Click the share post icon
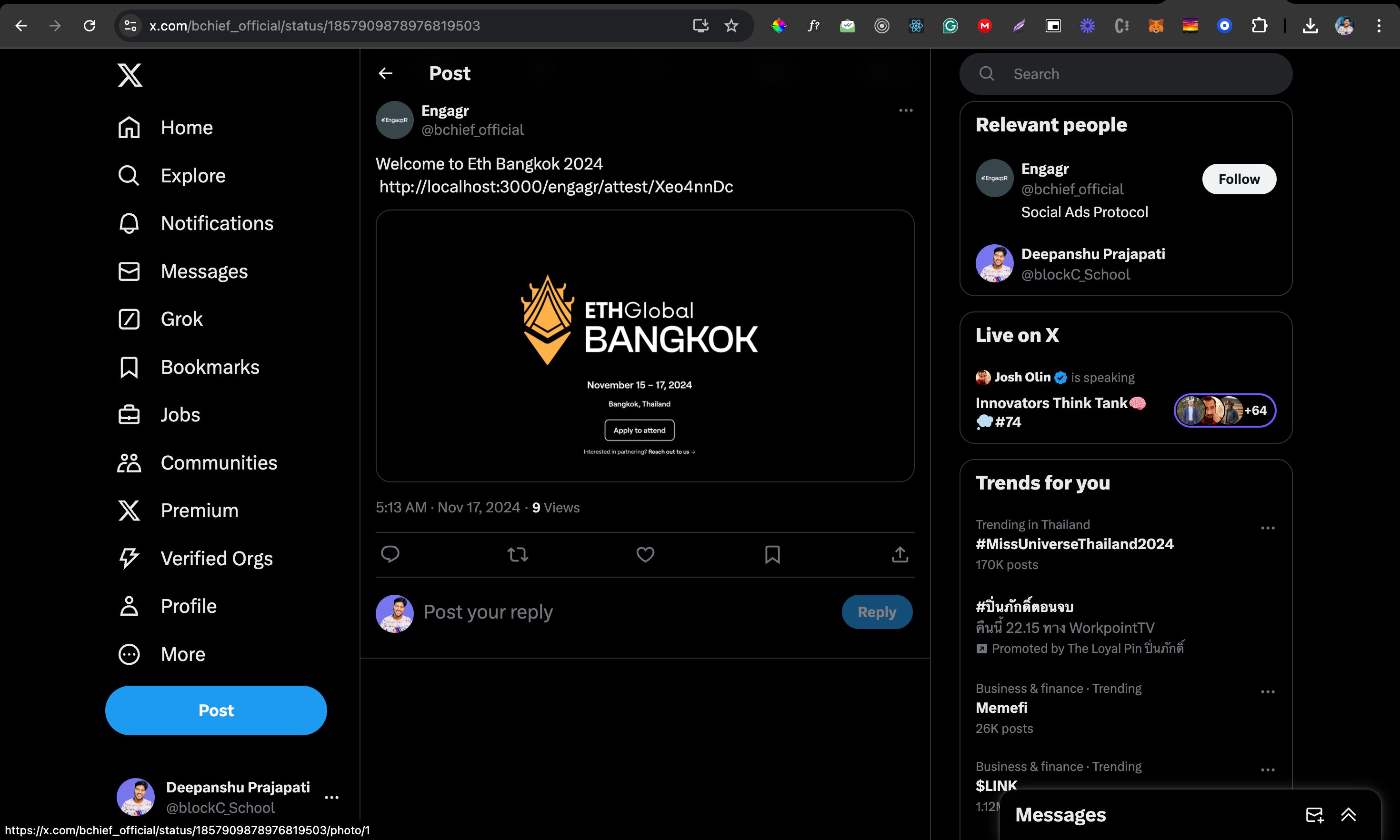This screenshot has height=840, width=1400. tap(900, 554)
